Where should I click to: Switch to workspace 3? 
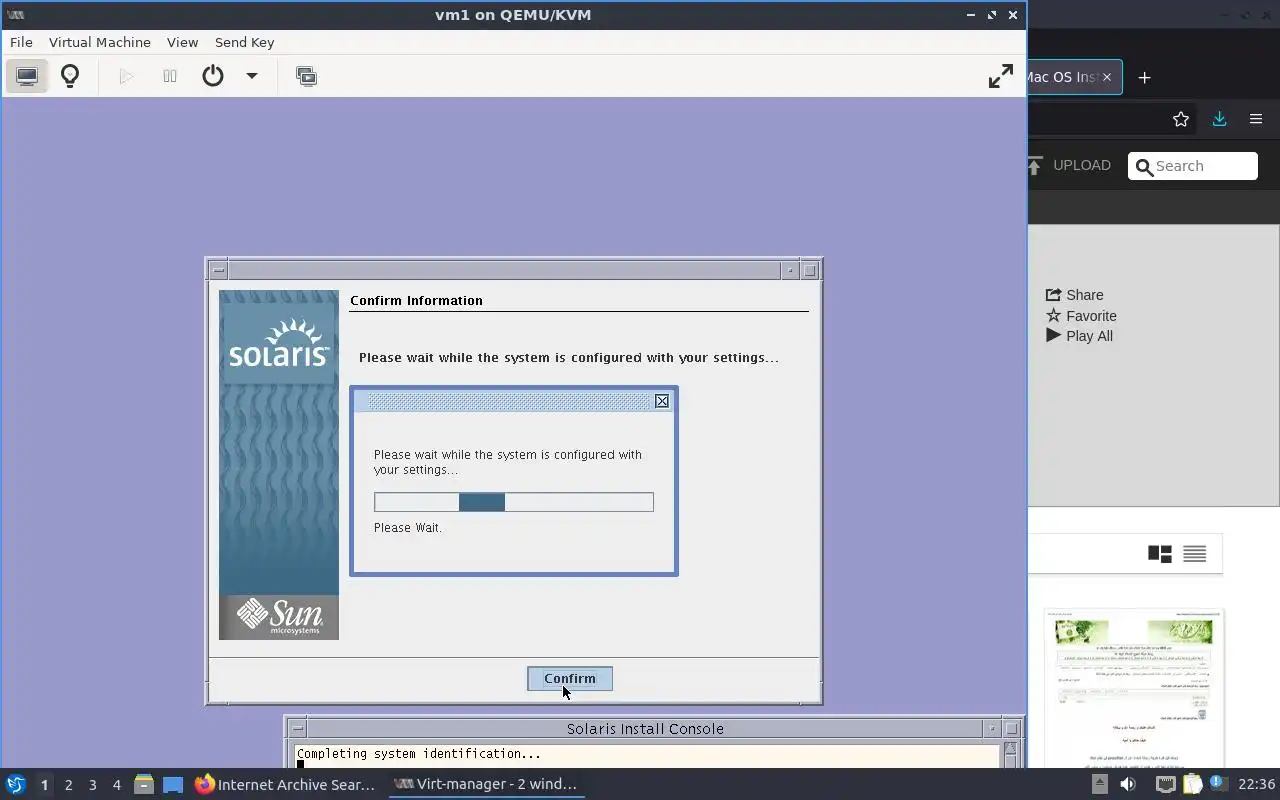point(92,785)
